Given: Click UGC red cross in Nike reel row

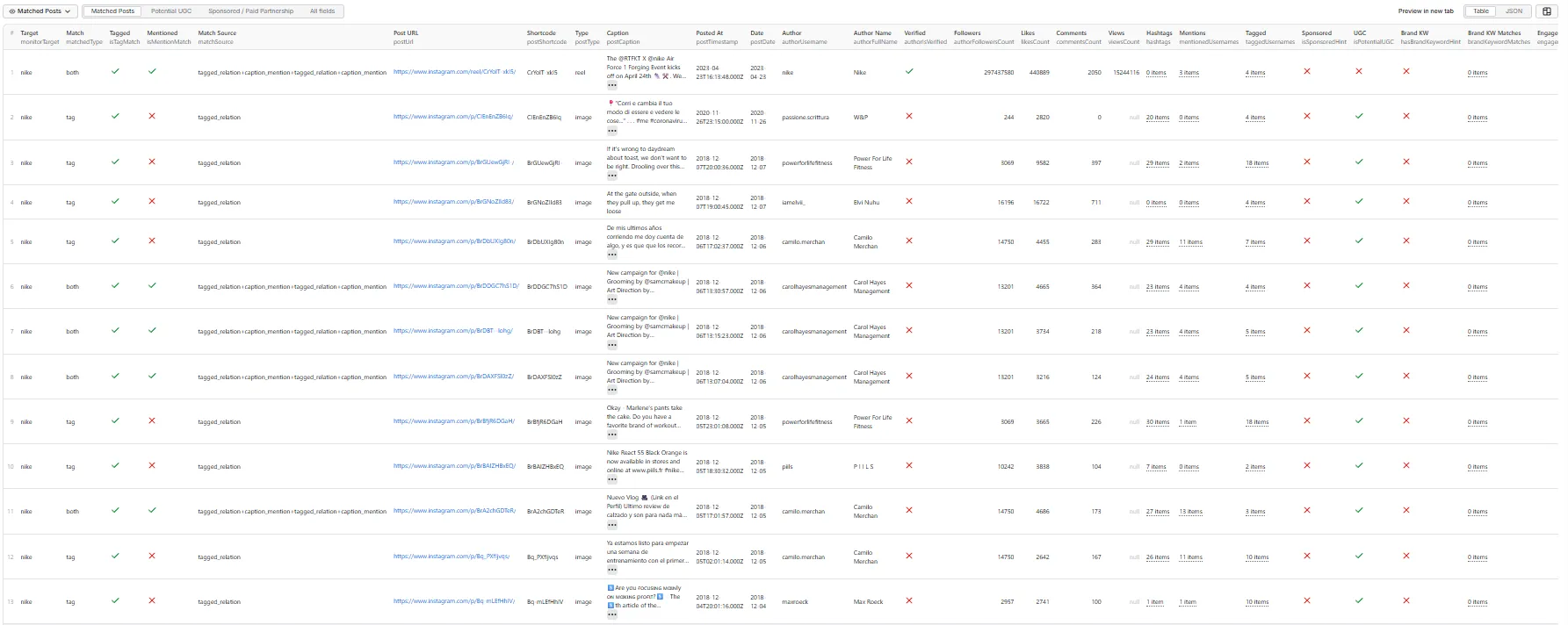Looking at the screenshot, I should 1359,71.
